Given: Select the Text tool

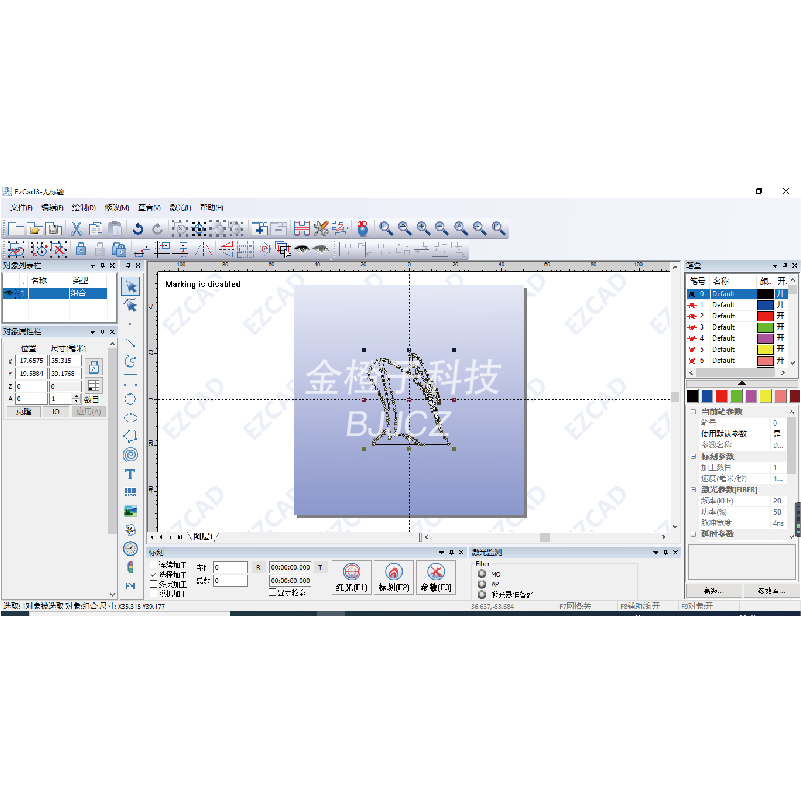Looking at the screenshot, I should coord(130,473).
